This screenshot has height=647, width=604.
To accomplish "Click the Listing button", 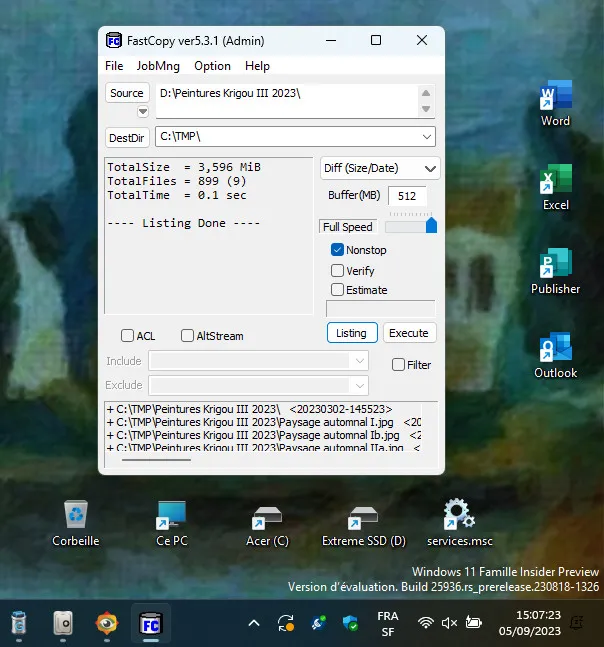I will point(352,333).
